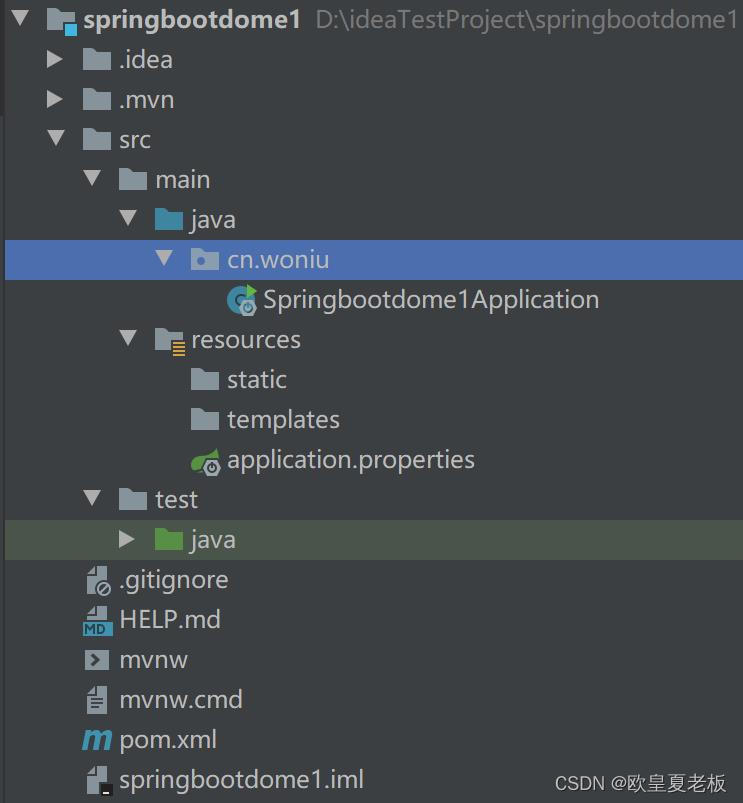Click the application.properties Spring leaf icon
The width and height of the screenshot is (743, 803).
point(205,462)
